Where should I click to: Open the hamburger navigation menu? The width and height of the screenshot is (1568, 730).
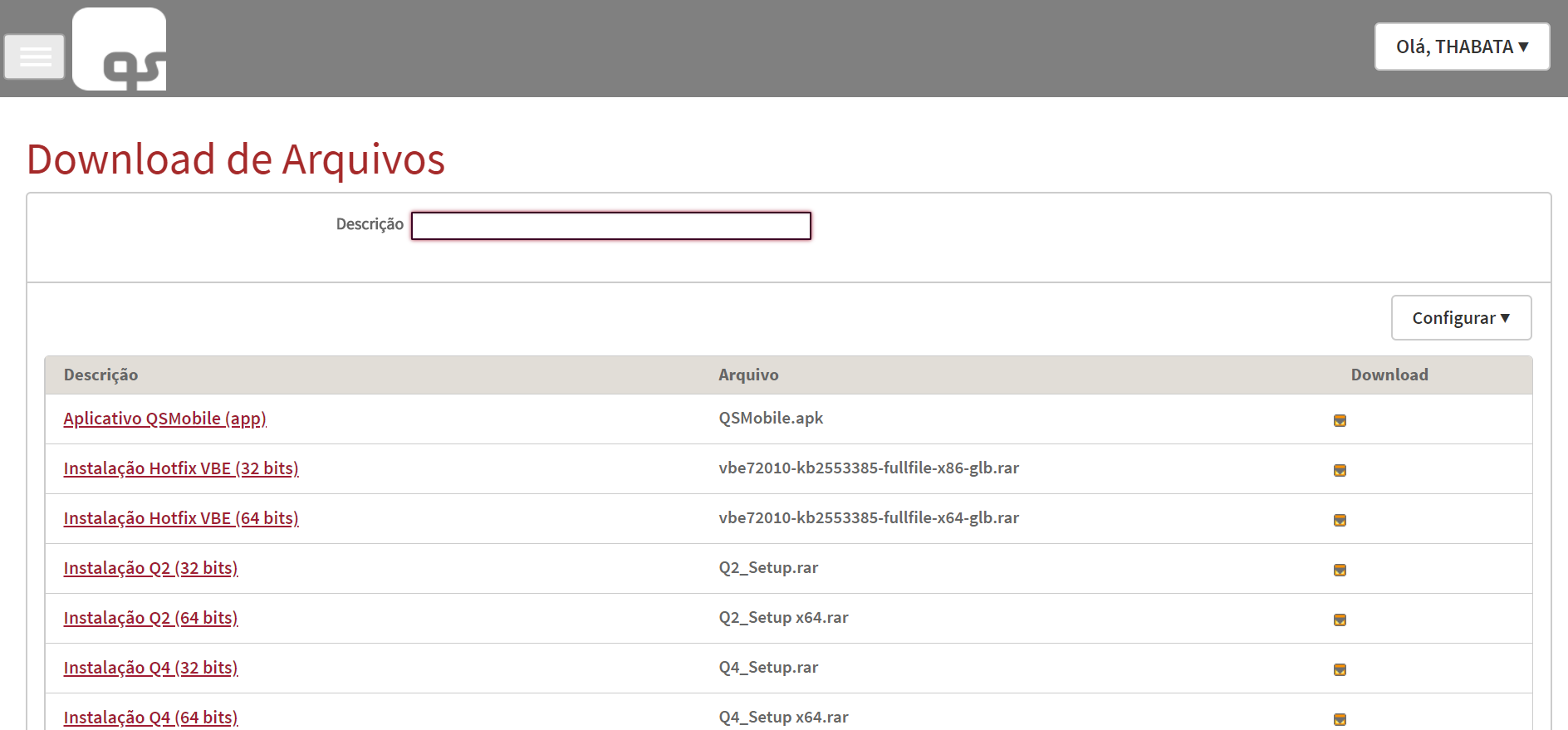pyautogui.click(x=34, y=56)
